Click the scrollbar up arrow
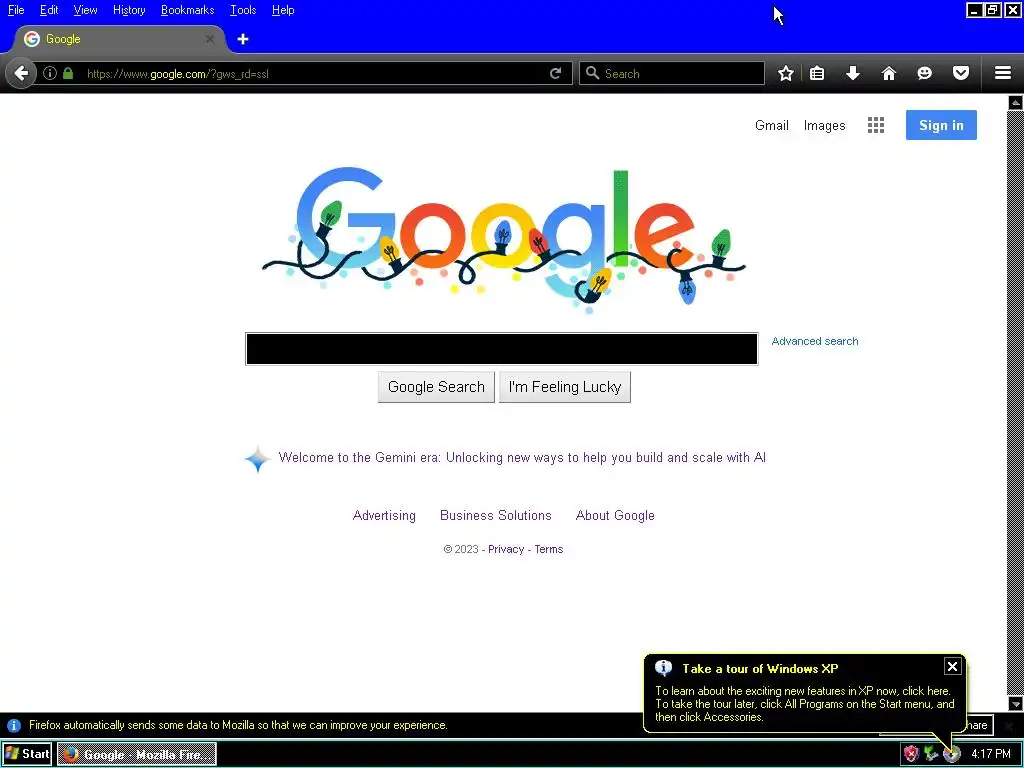This screenshot has width=1024, height=768. tap(1016, 103)
